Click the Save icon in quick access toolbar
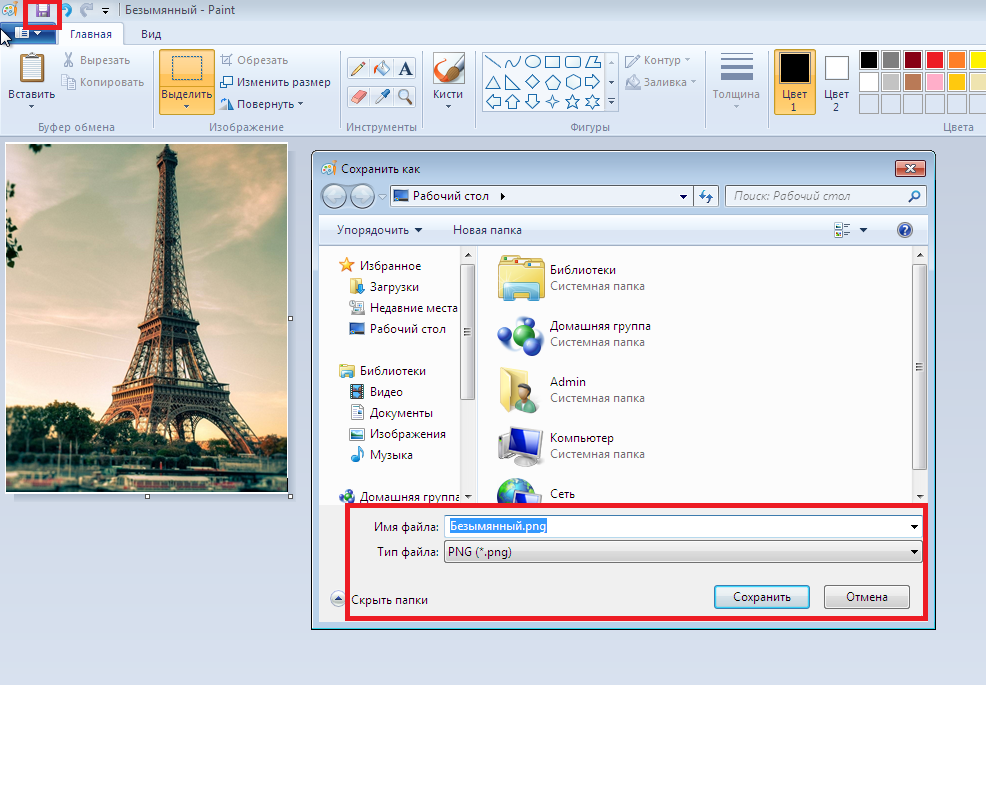This screenshot has height=786, width=986. click(43, 10)
